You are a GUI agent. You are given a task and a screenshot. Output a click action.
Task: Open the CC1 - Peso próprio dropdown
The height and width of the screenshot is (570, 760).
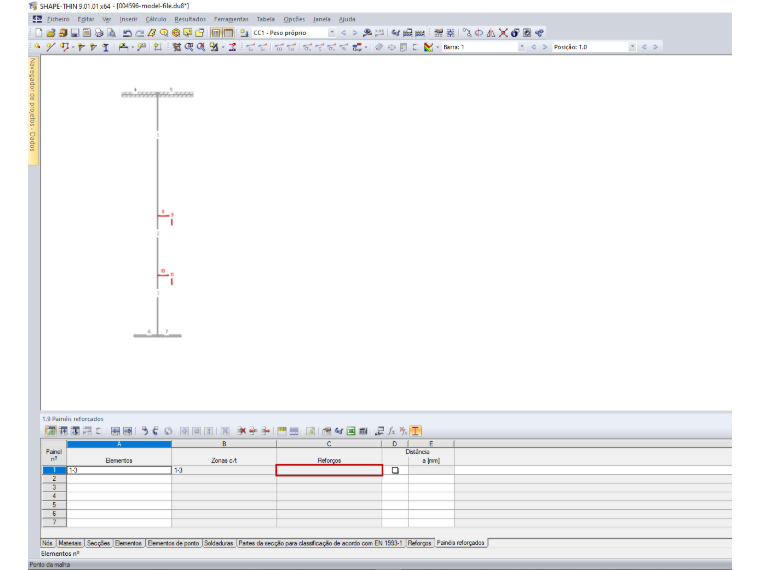point(332,33)
